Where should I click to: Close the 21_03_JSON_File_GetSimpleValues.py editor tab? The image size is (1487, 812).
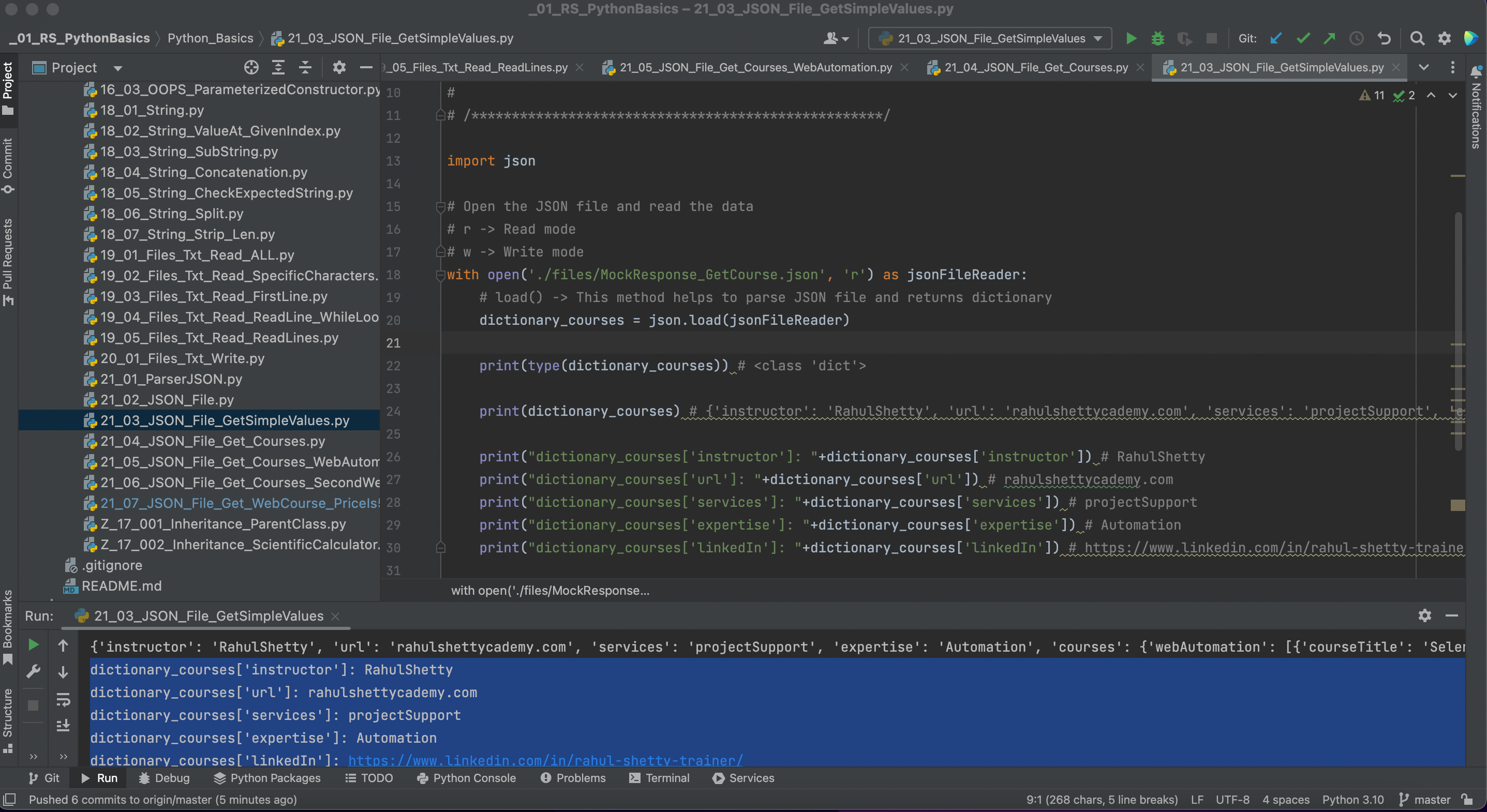pyautogui.click(x=1396, y=68)
